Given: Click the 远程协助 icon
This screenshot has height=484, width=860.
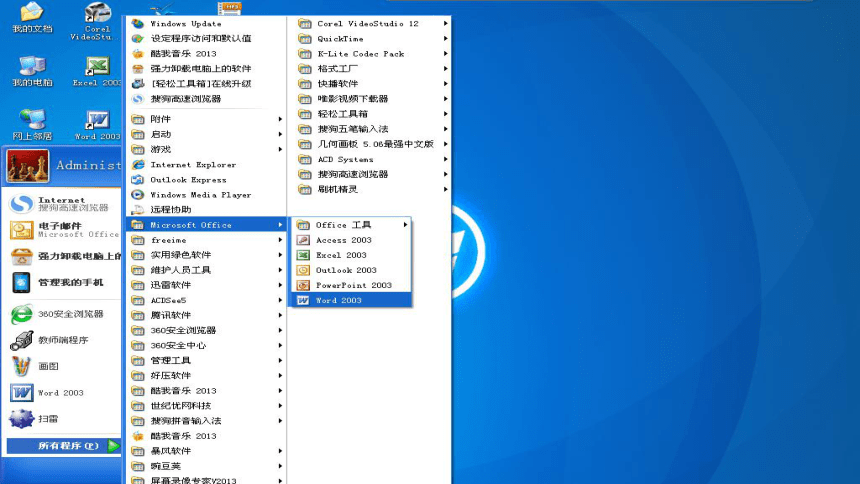Looking at the screenshot, I should coord(138,210).
